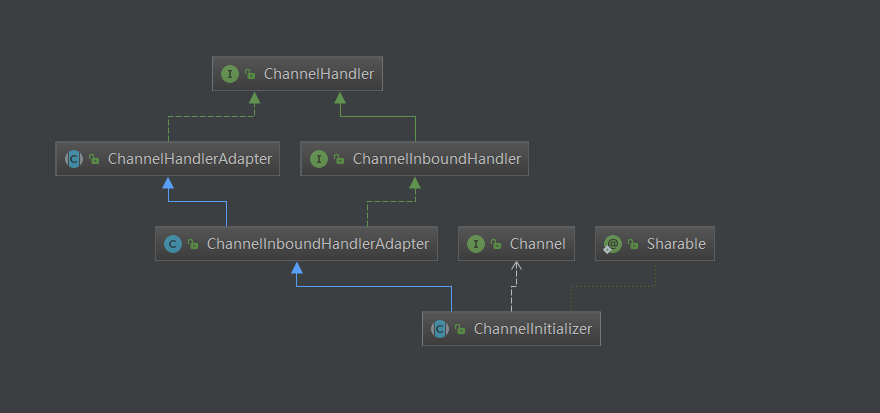This screenshot has width=880, height=413.
Task: Click the ChannelHandlerAdapter public visibility lock icon
Action: coord(93,159)
